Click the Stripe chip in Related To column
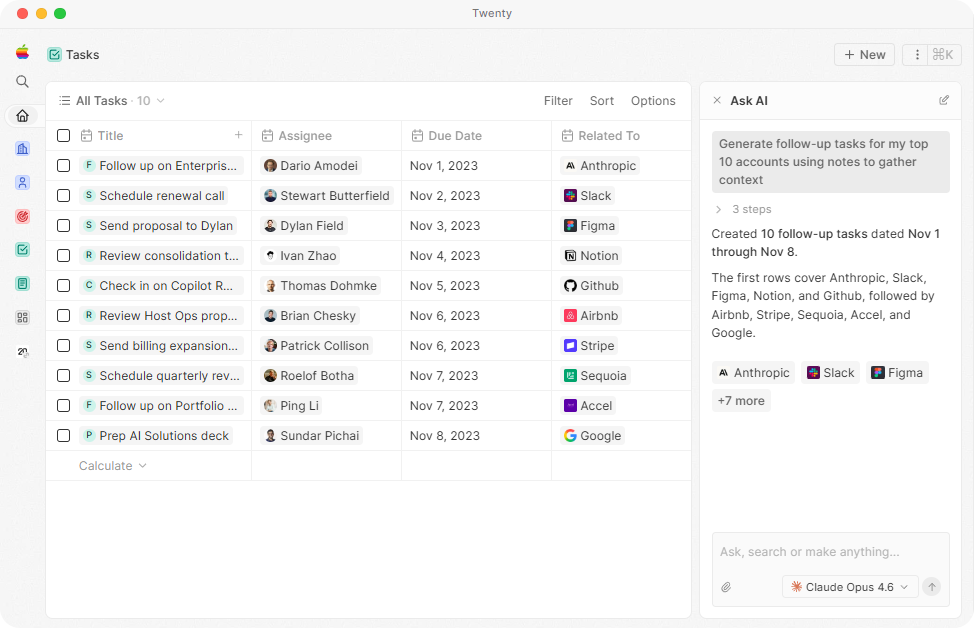This screenshot has height=628, width=974. (x=589, y=345)
